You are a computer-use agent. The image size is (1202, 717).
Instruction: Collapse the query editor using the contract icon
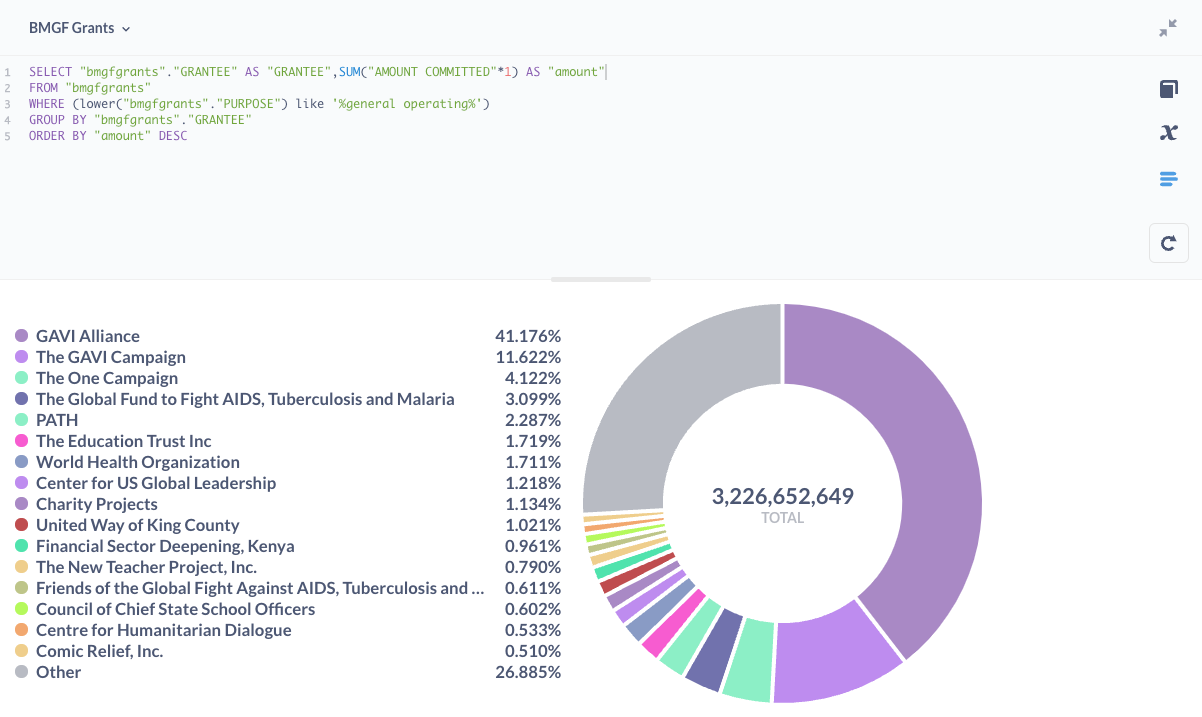pyautogui.click(x=1167, y=28)
